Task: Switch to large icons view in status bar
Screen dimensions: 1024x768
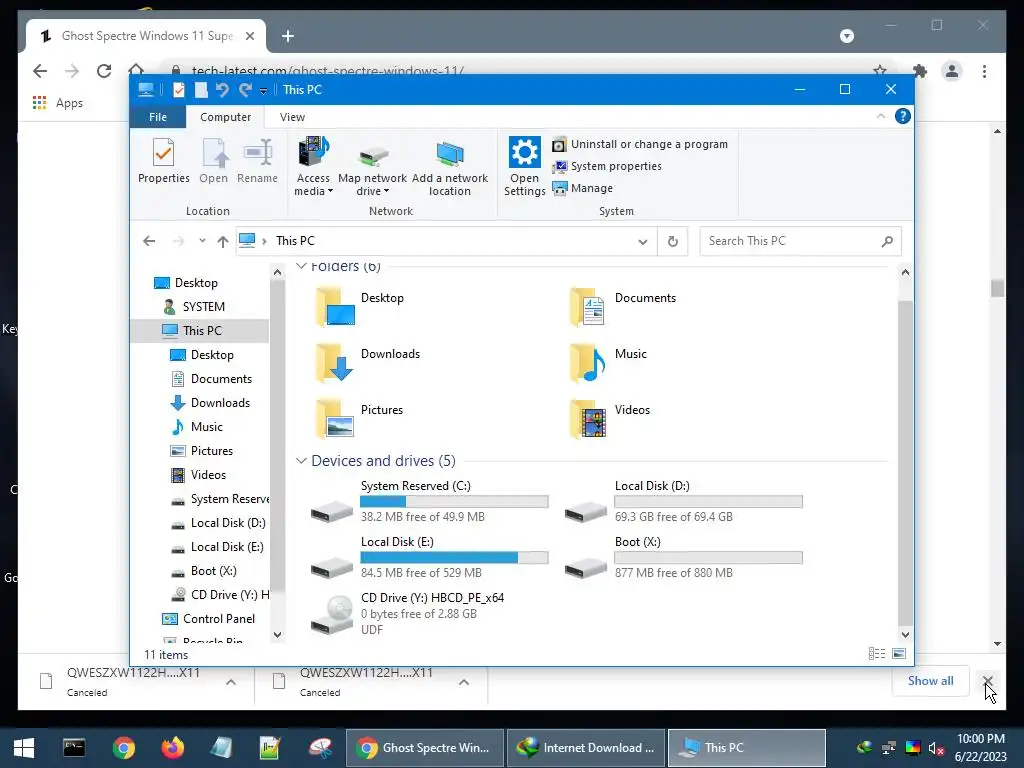Action: click(899, 654)
